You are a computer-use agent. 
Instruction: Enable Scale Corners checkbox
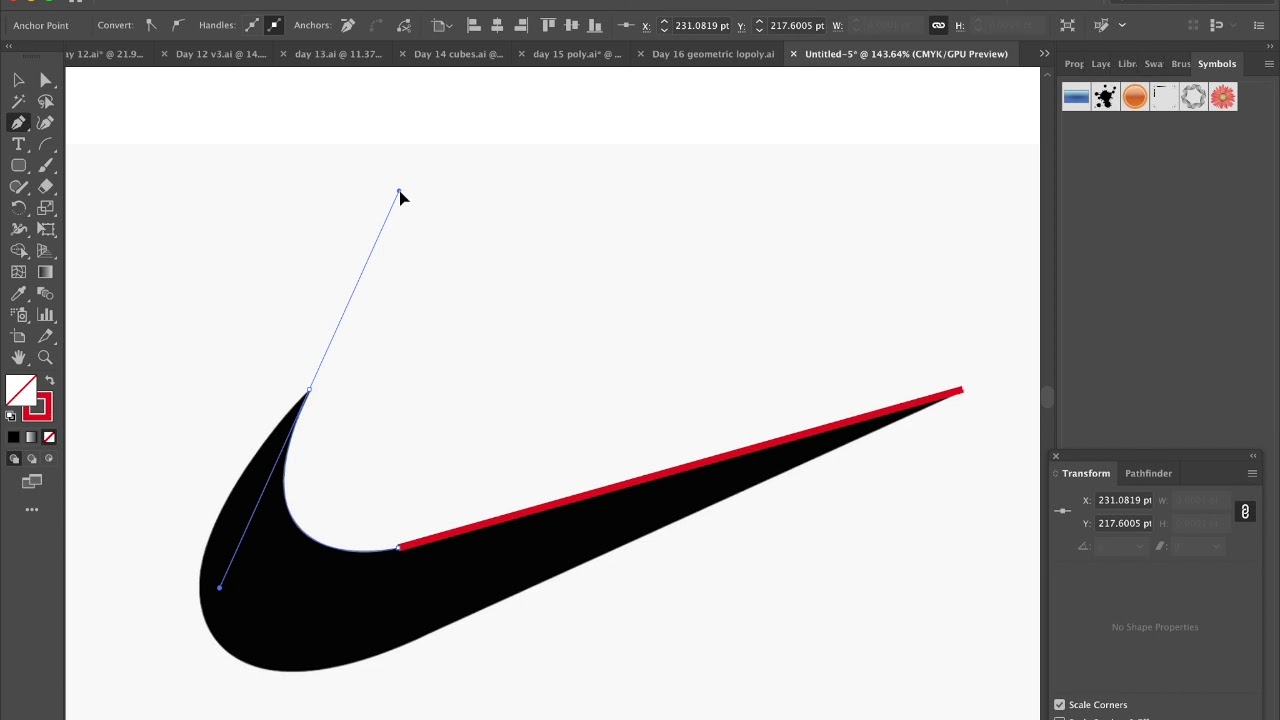point(1060,705)
